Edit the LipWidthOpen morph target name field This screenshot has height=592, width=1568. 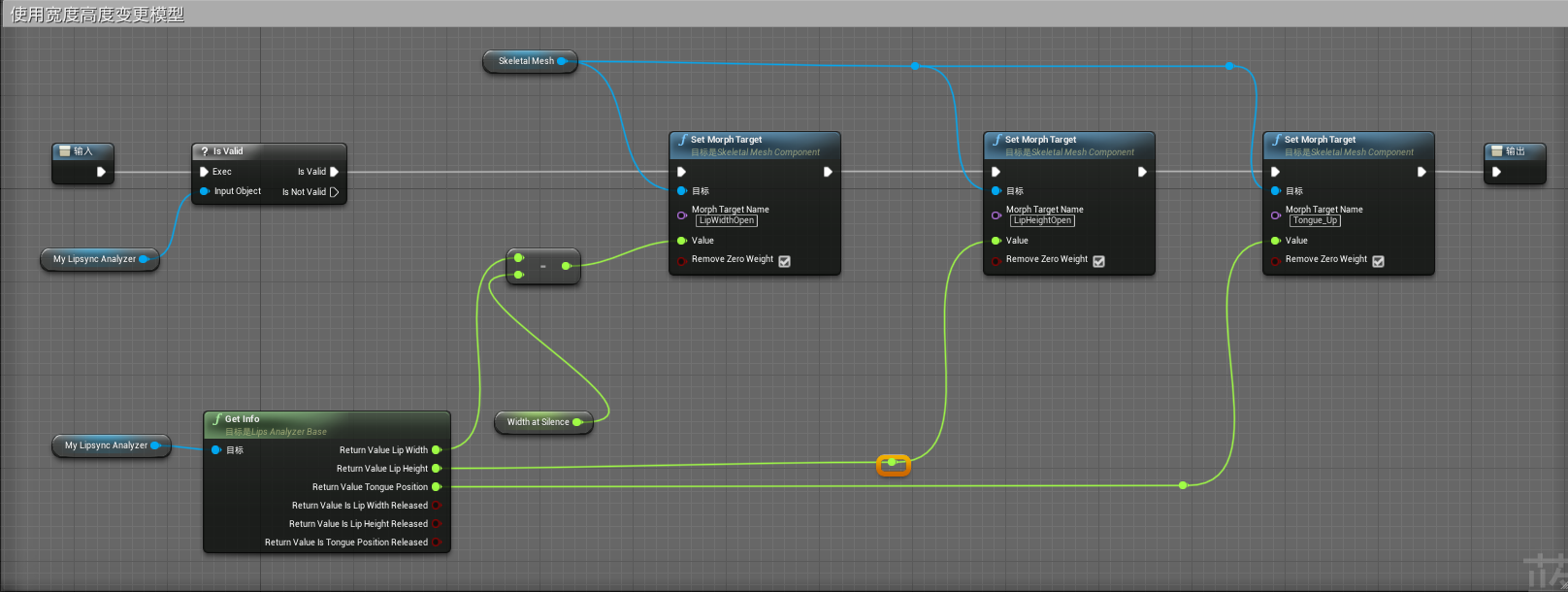point(727,220)
